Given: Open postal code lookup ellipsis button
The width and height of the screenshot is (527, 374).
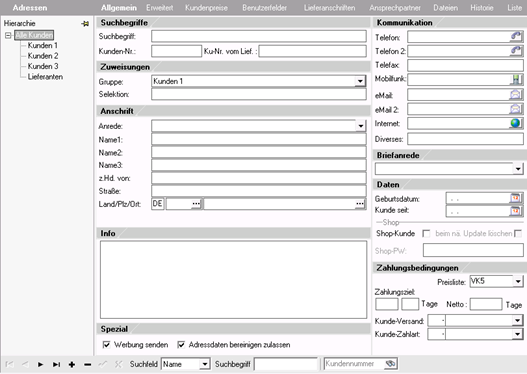Looking at the screenshot, I should (x=196, y=204).
